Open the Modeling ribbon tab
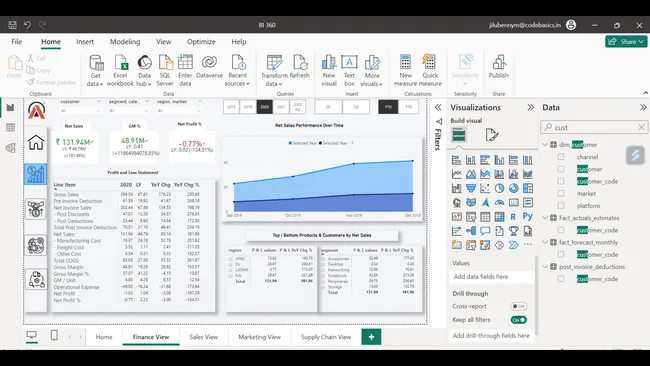 (x=125, y=41)
